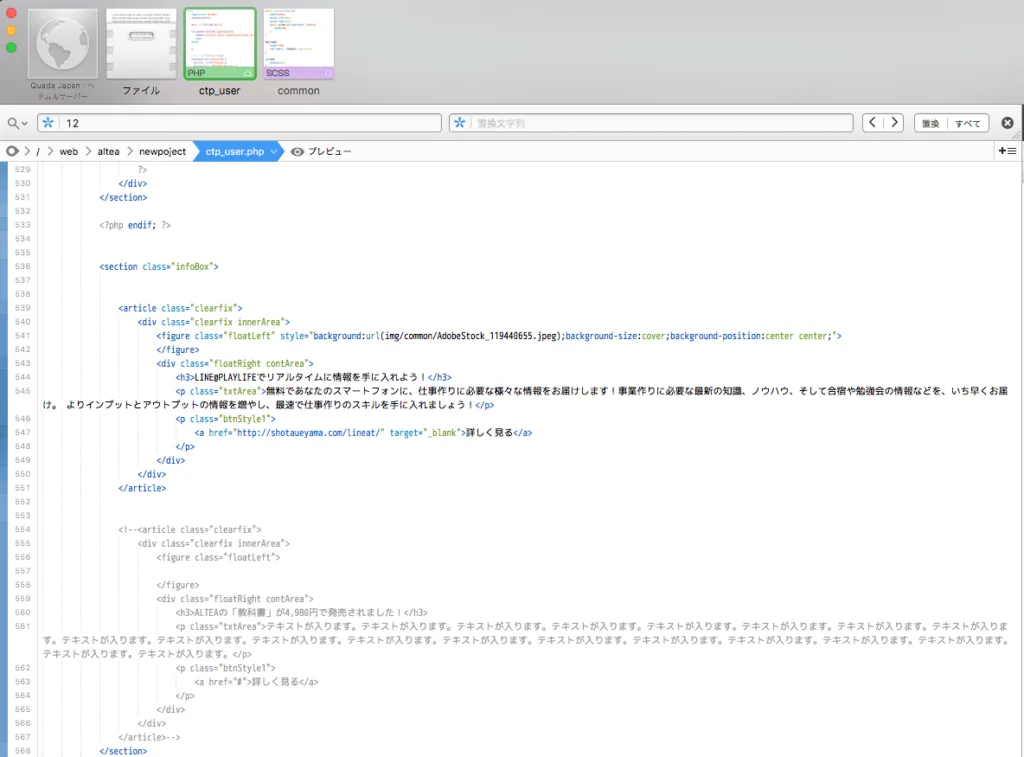Viewport: 1024px width, 757px height.
Task: Click line number 536 in the gutter
Action: click(x=23, y=266)
